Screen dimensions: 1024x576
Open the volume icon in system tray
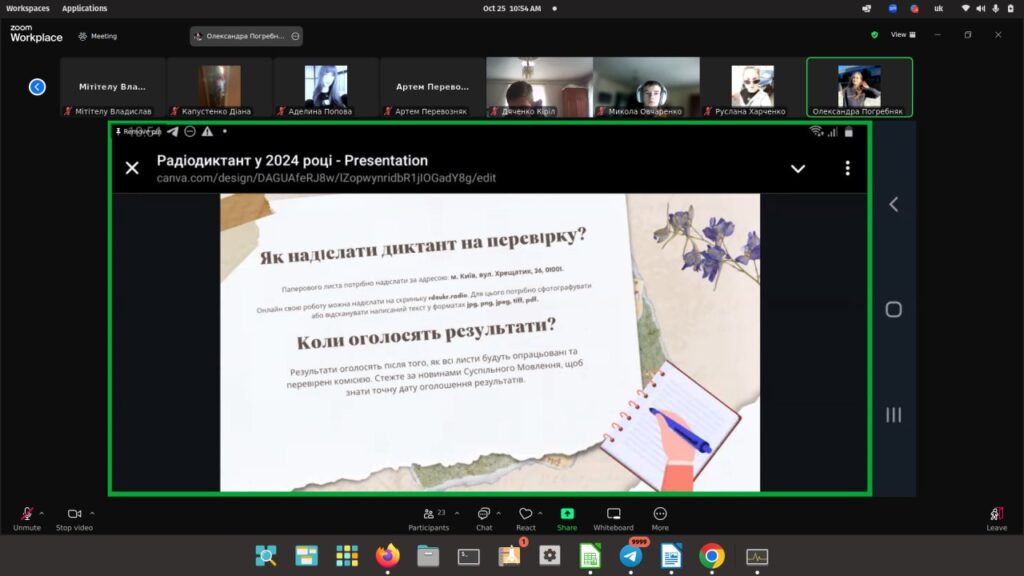[x=980, y=8]
